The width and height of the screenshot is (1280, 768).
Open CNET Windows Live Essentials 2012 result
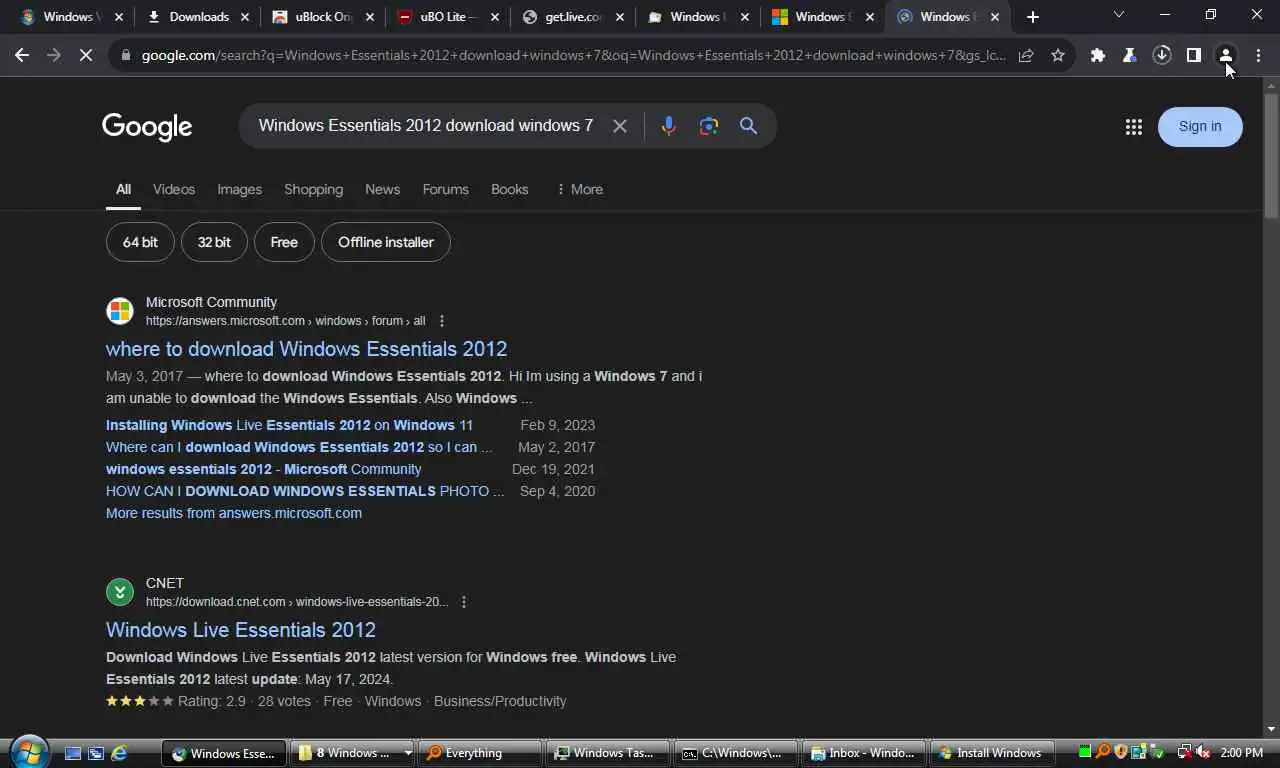point(241,630)
